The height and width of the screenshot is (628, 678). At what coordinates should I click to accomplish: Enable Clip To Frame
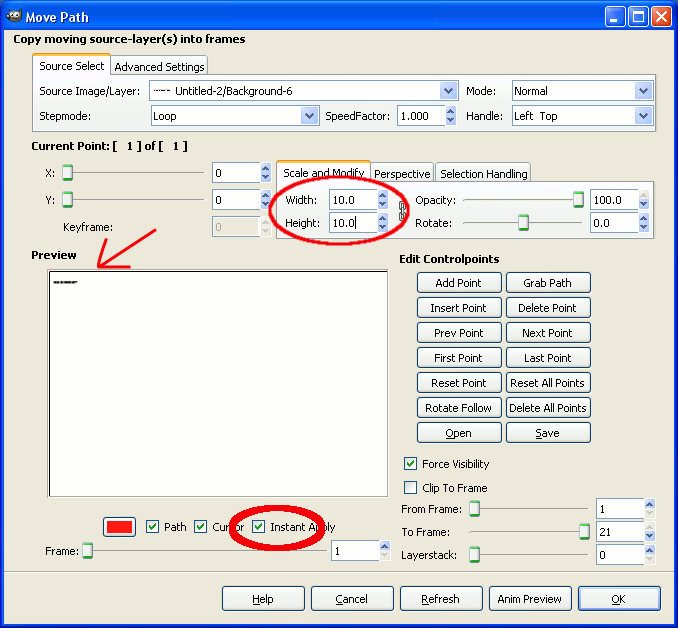[x=410, y=487]
